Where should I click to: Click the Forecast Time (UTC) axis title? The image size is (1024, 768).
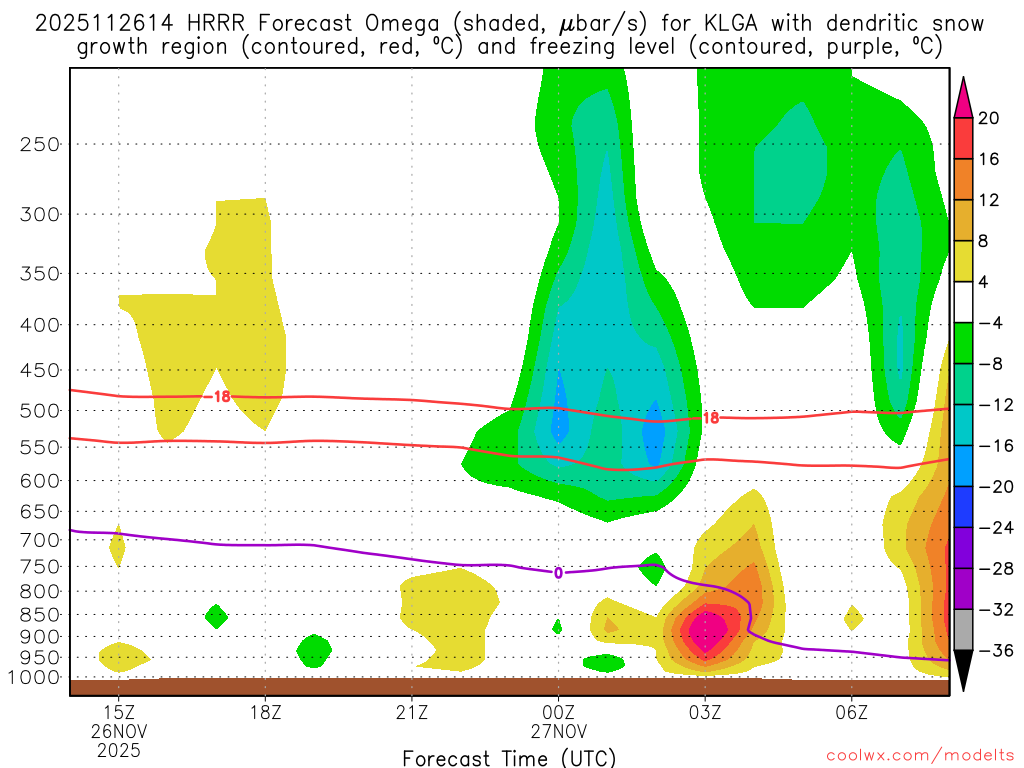coord(509,758)
